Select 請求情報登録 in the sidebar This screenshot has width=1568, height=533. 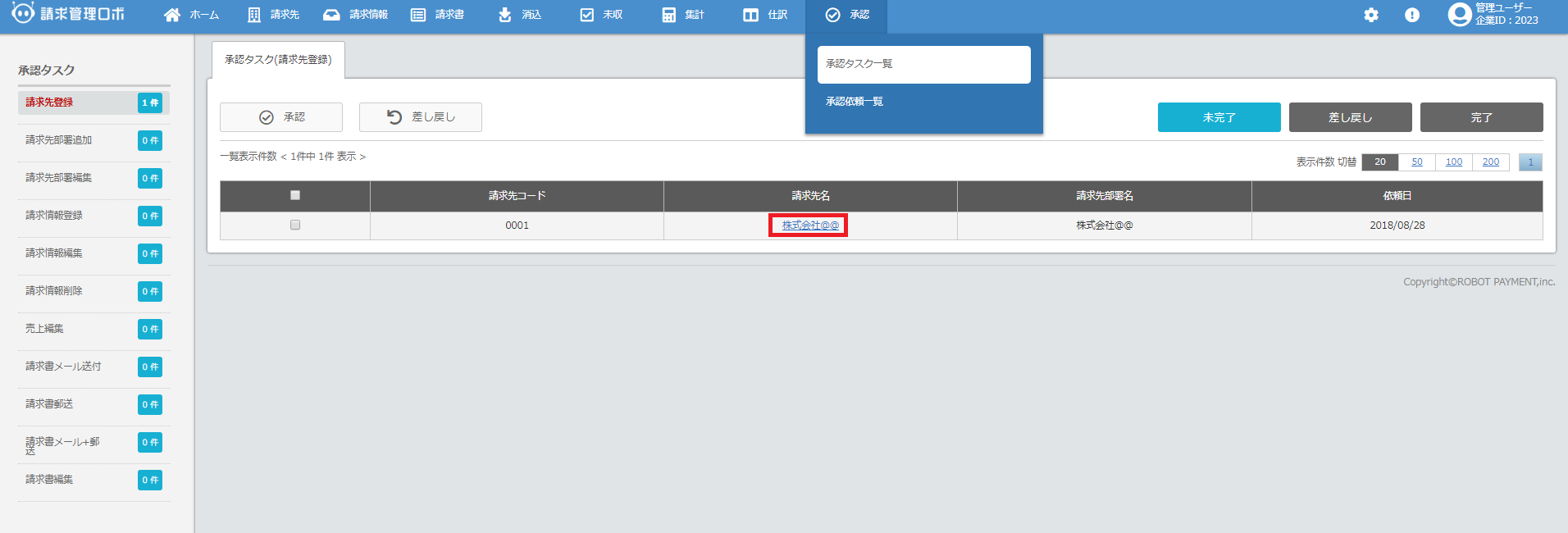54,216
